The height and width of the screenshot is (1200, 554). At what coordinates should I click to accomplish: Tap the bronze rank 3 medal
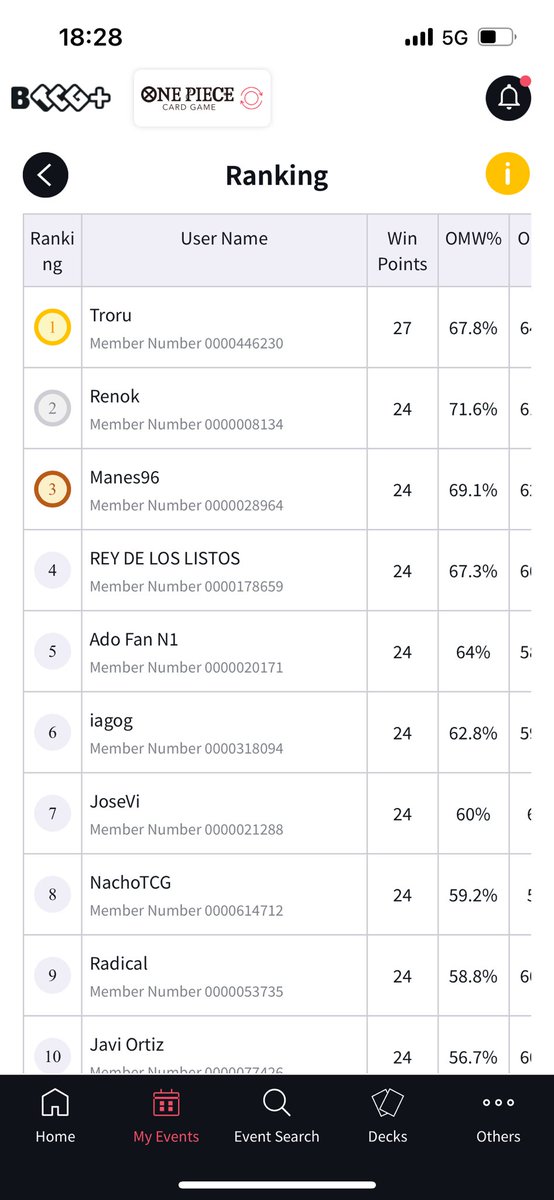tap(52, 489)
